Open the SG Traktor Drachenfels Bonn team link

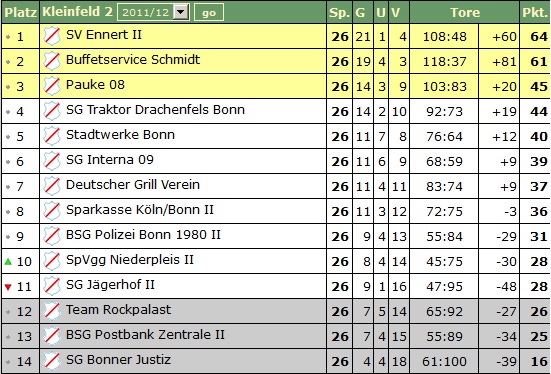tap(155, 110)
